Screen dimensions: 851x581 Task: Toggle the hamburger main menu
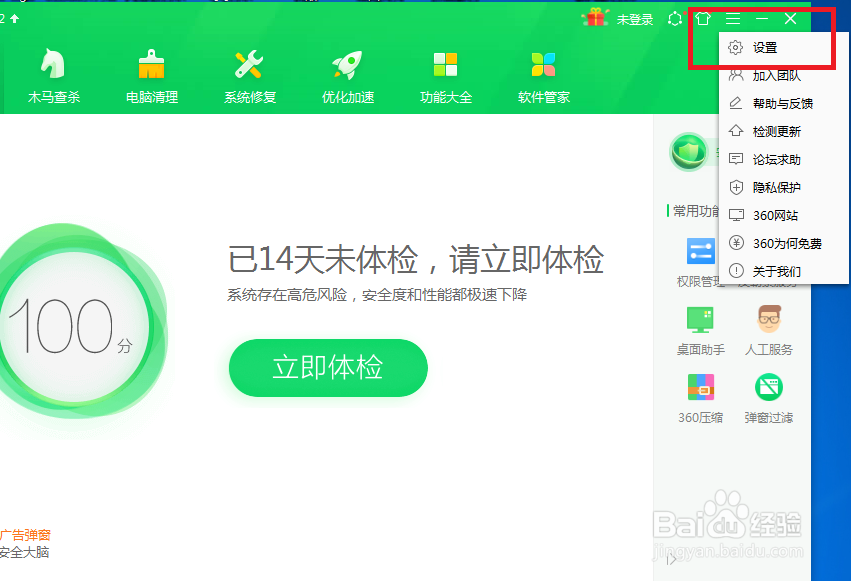pos(733,19)
